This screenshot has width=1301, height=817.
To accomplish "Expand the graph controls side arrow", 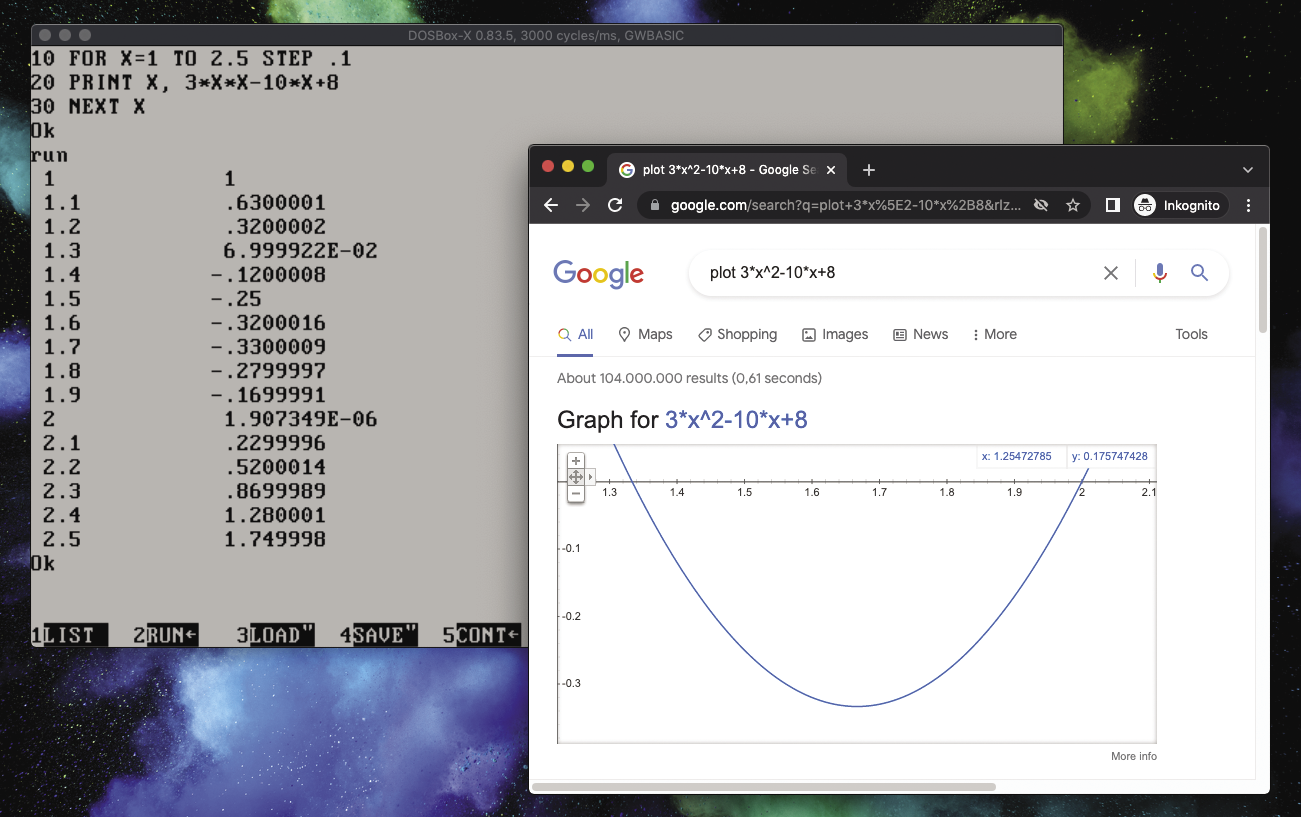I will click(591, 477).
